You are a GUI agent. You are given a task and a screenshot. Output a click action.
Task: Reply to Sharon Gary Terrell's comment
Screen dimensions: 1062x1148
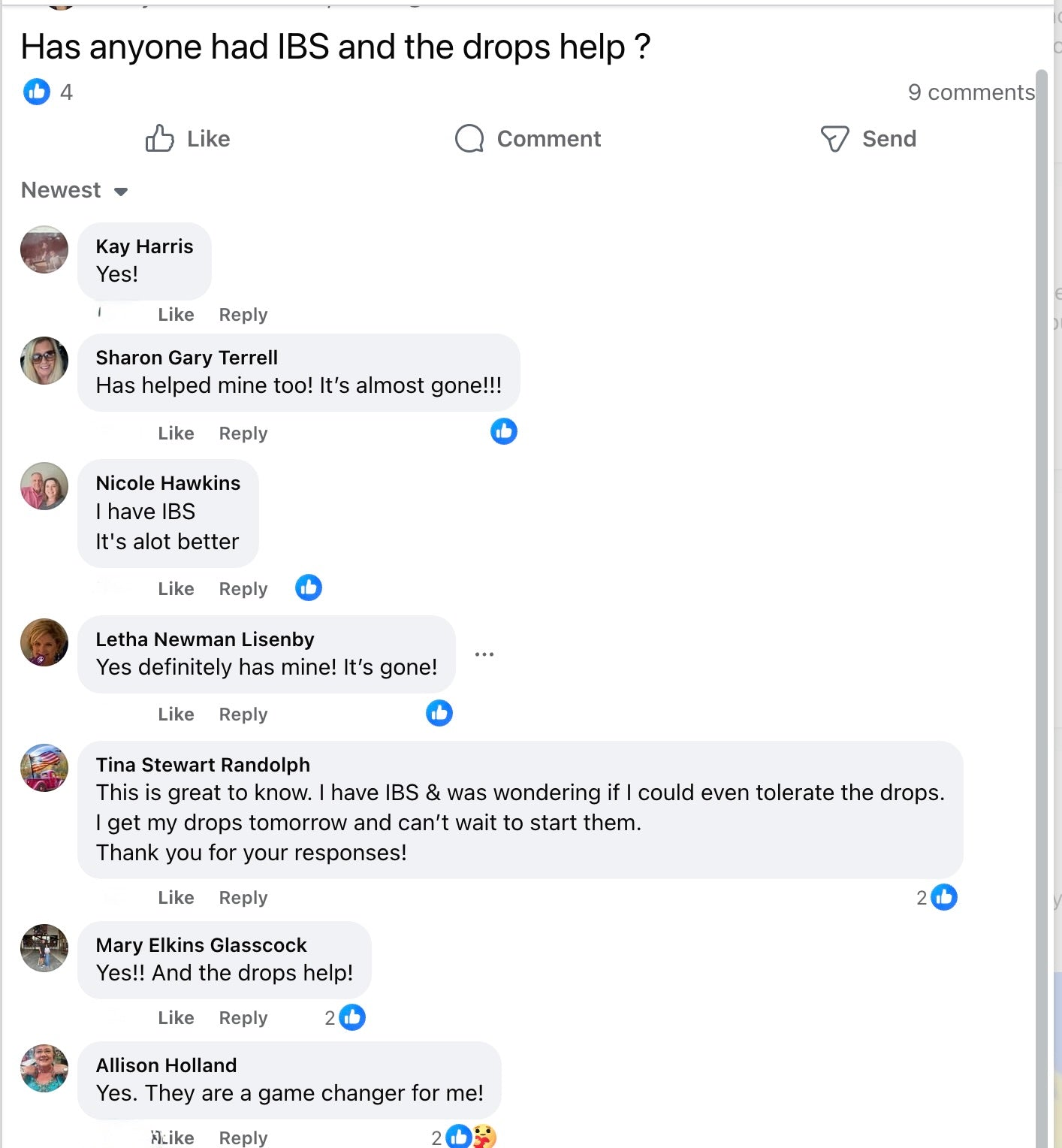coord(243,434)
